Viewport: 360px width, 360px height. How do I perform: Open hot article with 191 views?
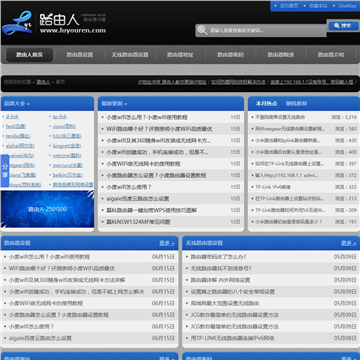click(289, 222)
